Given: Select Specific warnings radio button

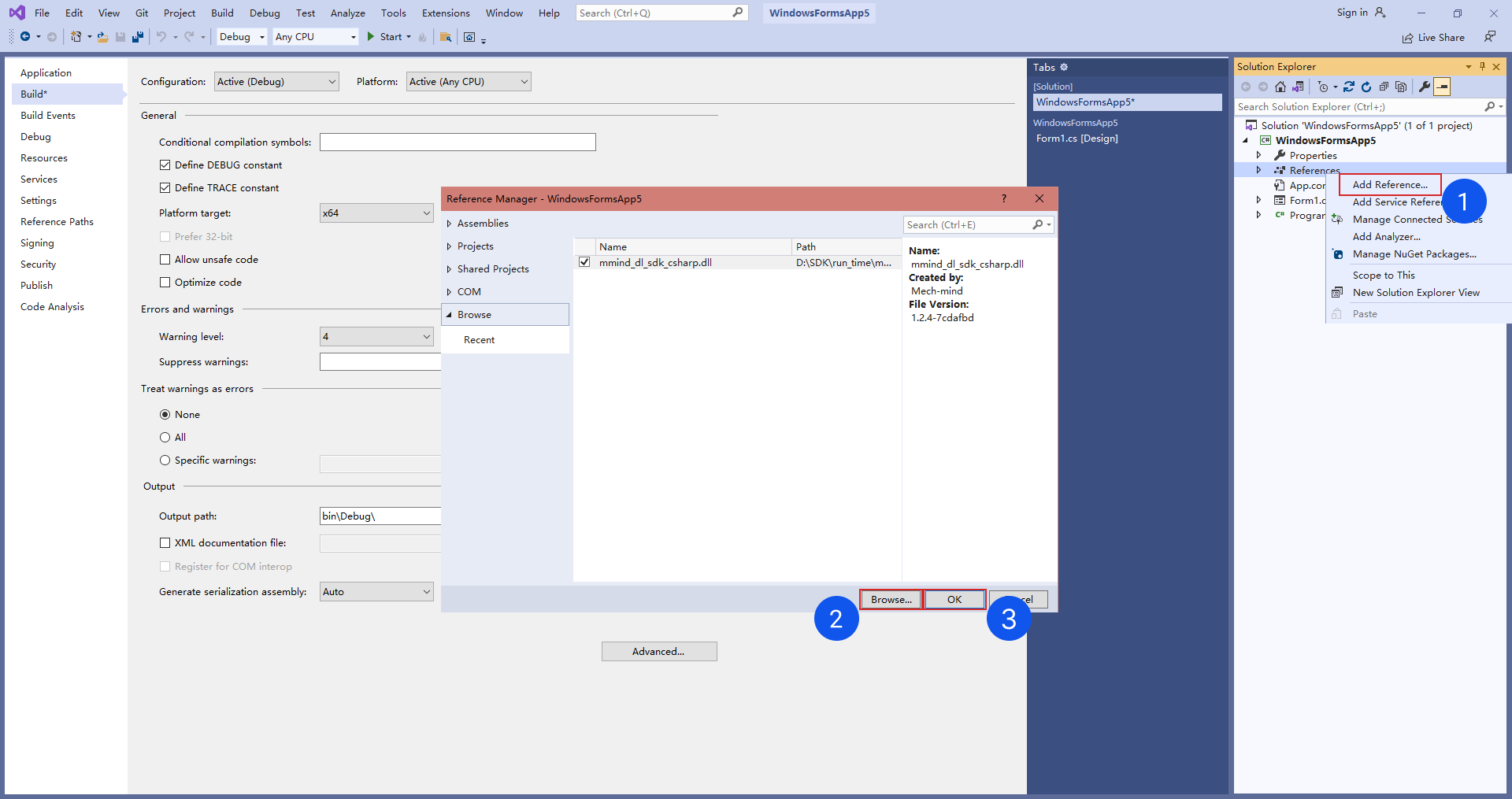Looking at the screenshot, I should (165, 461).
